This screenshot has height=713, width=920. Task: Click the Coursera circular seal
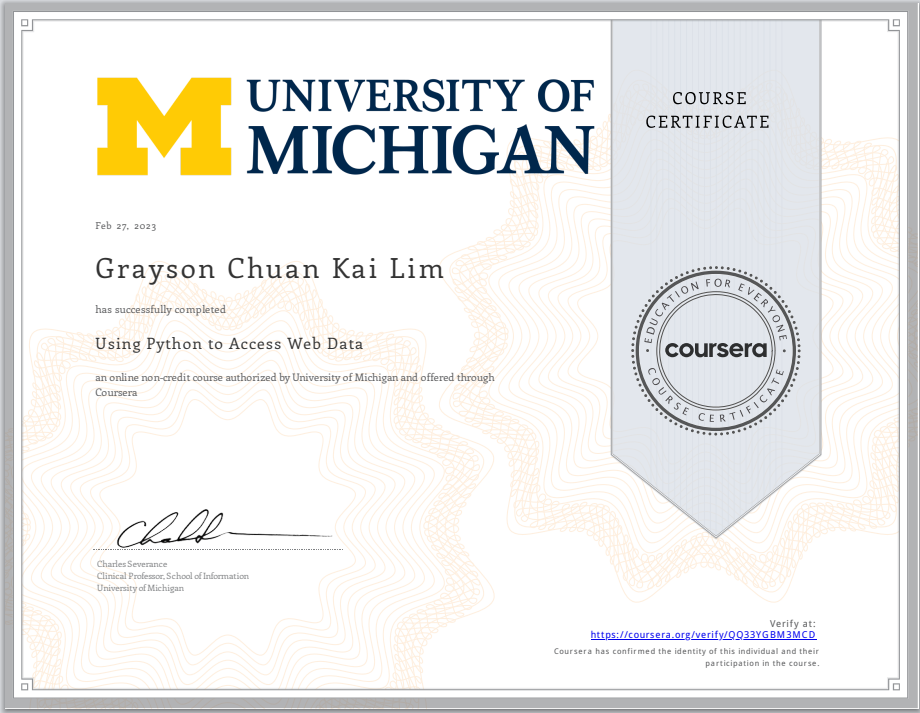(716, 350)
